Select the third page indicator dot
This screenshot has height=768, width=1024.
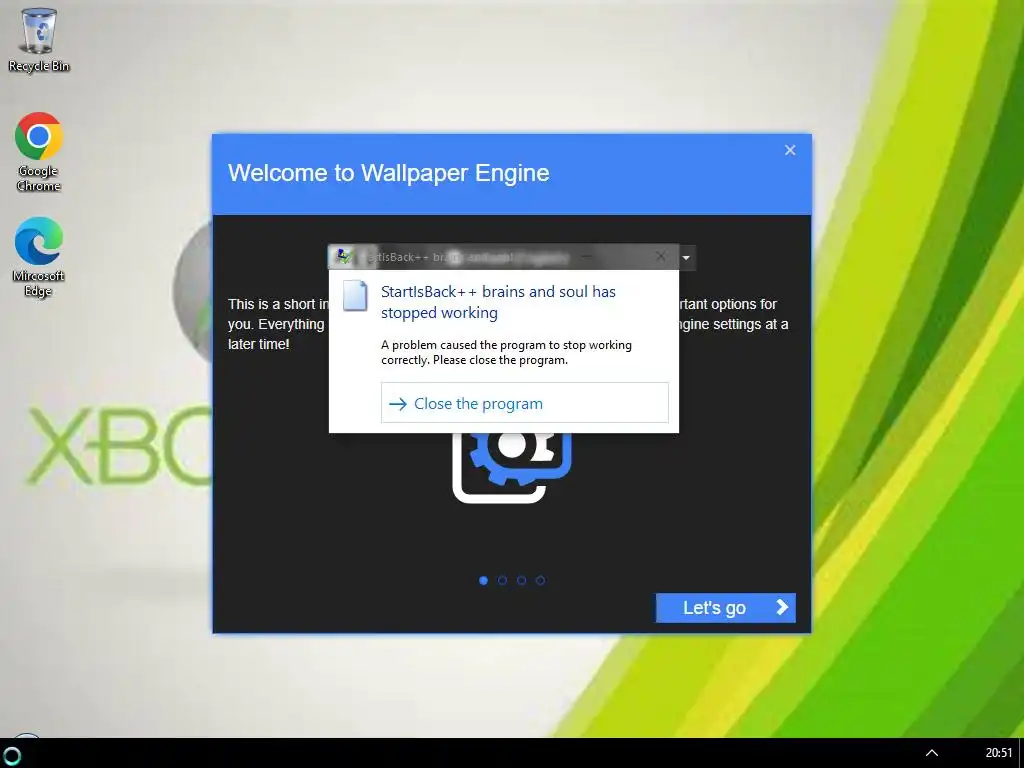(521, 580)
